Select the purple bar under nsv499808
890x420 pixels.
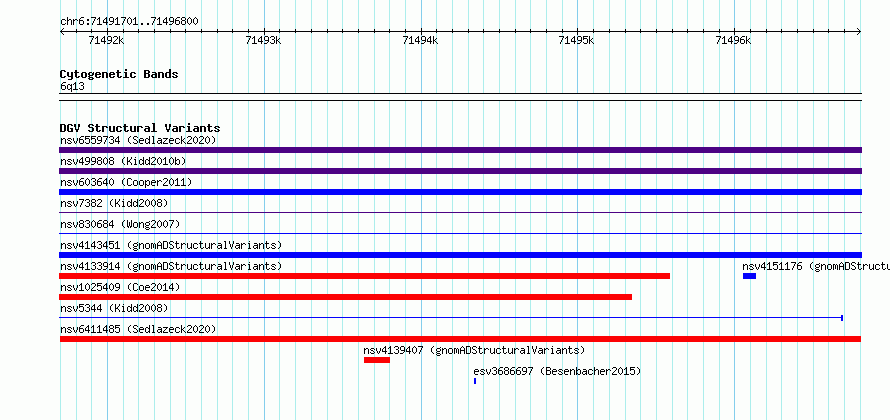click(x=460, y=171)
